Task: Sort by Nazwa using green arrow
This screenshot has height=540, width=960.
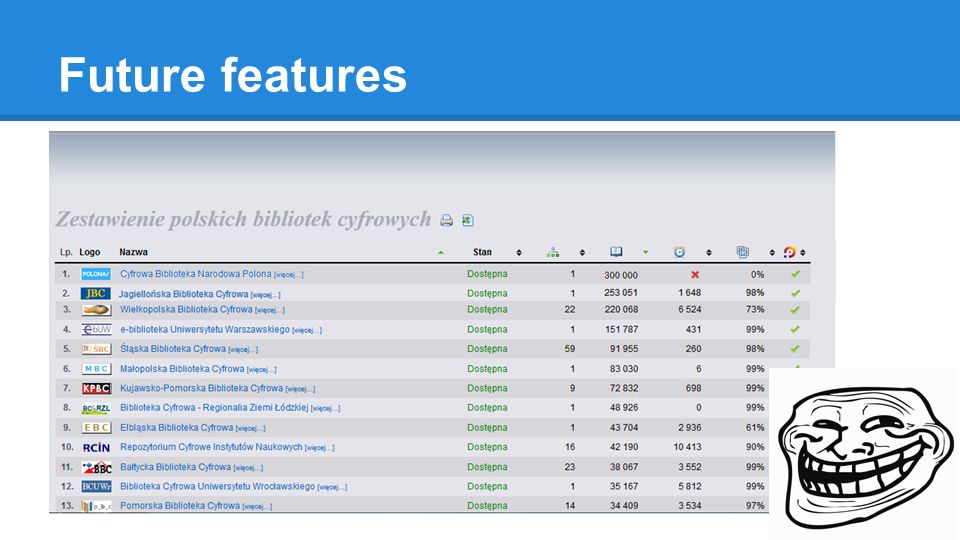Action: point(440,252)
